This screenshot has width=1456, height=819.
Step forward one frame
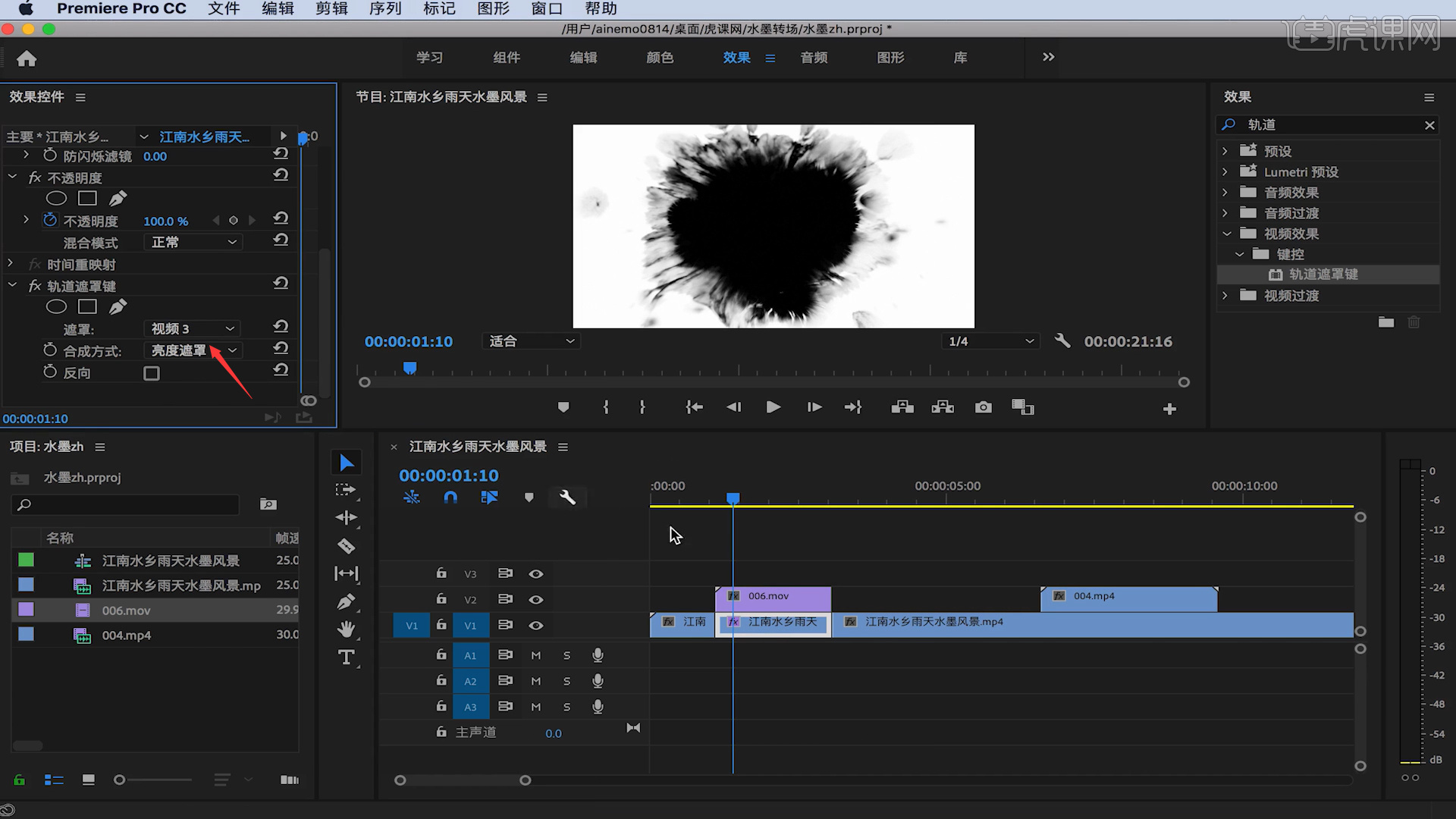[x=814, y=407]
